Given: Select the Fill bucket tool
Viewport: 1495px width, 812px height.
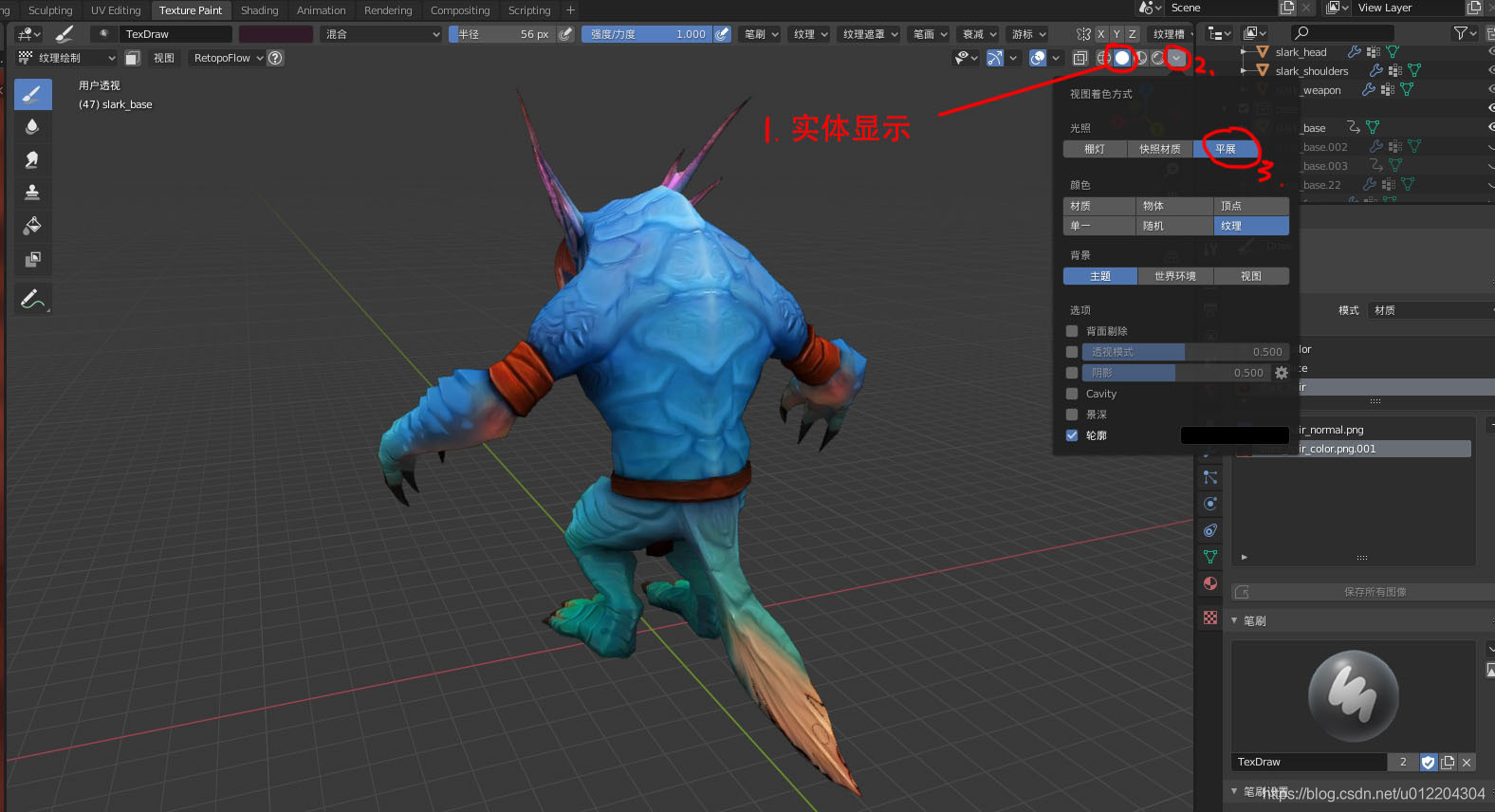Looking at the screenshot, I should tap(32, 226).
